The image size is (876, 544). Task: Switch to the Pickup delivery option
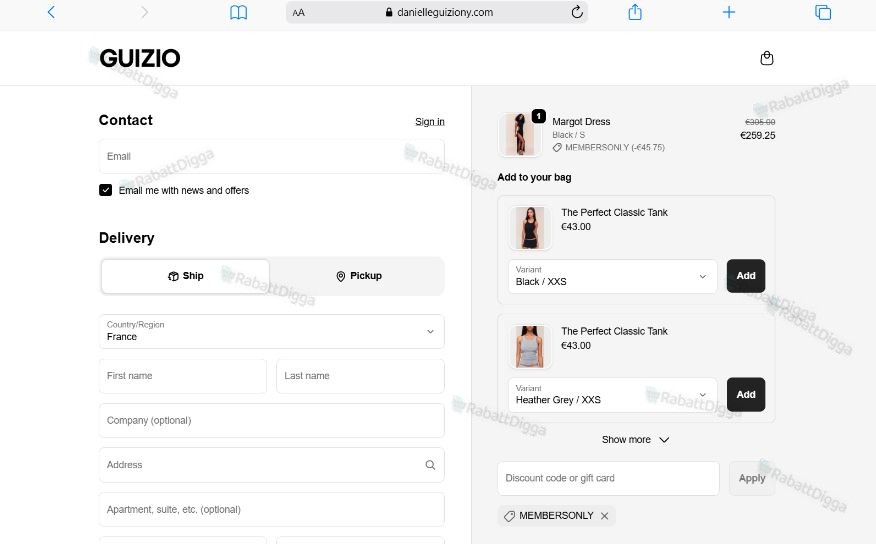point(359,276)
